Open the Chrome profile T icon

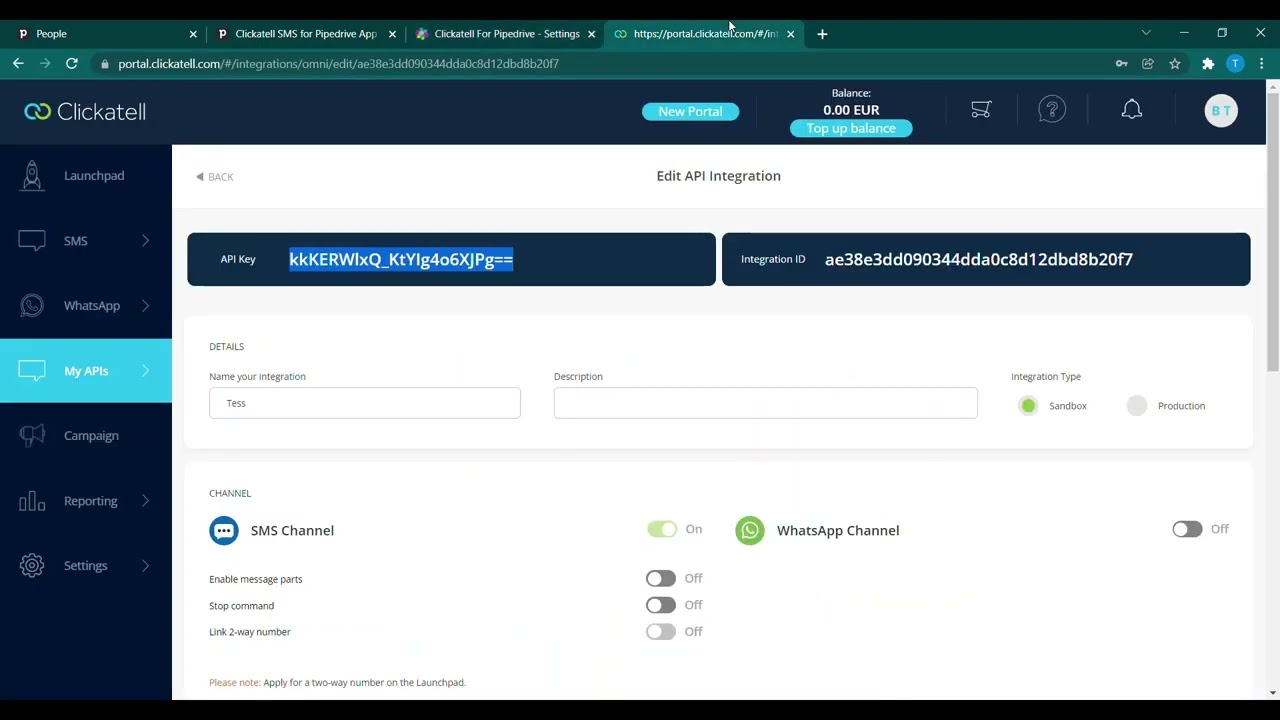1235,63
